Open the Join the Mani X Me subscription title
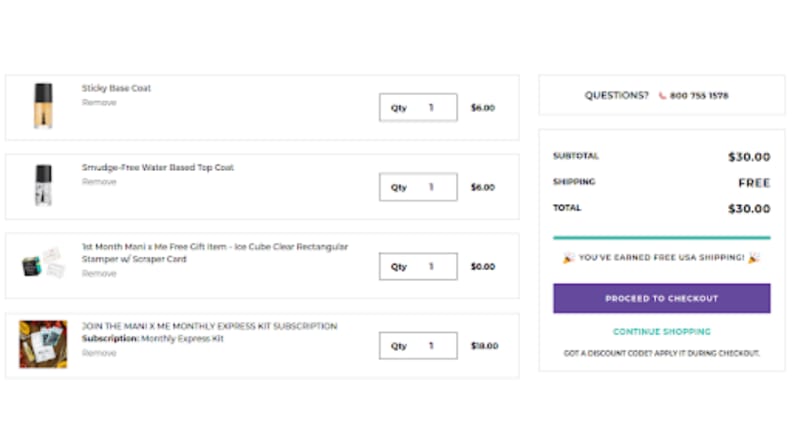Screen dimensions: 792x446 210,326
